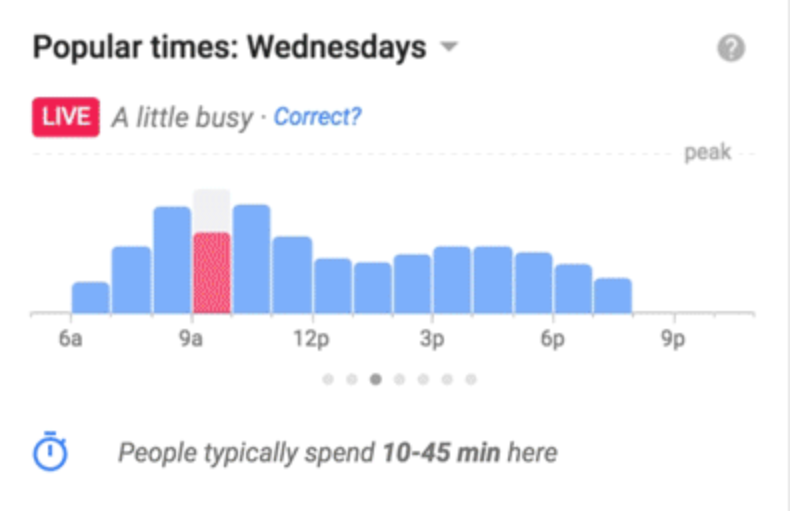Click the shortest blue bar at 6a
The width and height of the screenshot is (790, 511).
pyautogui.click(x=91, y=297)
